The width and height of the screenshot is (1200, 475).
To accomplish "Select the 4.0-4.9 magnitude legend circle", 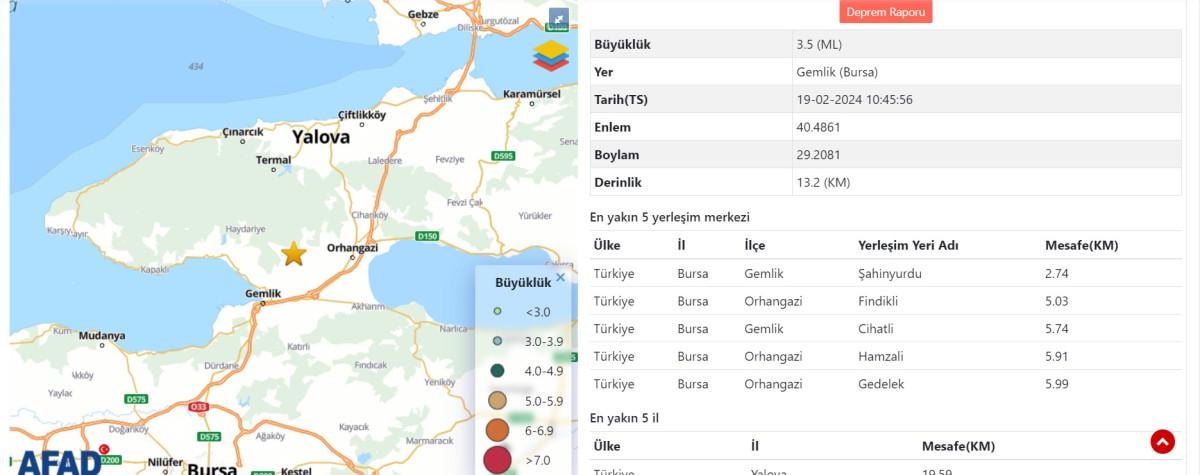I will click(497, 370).
